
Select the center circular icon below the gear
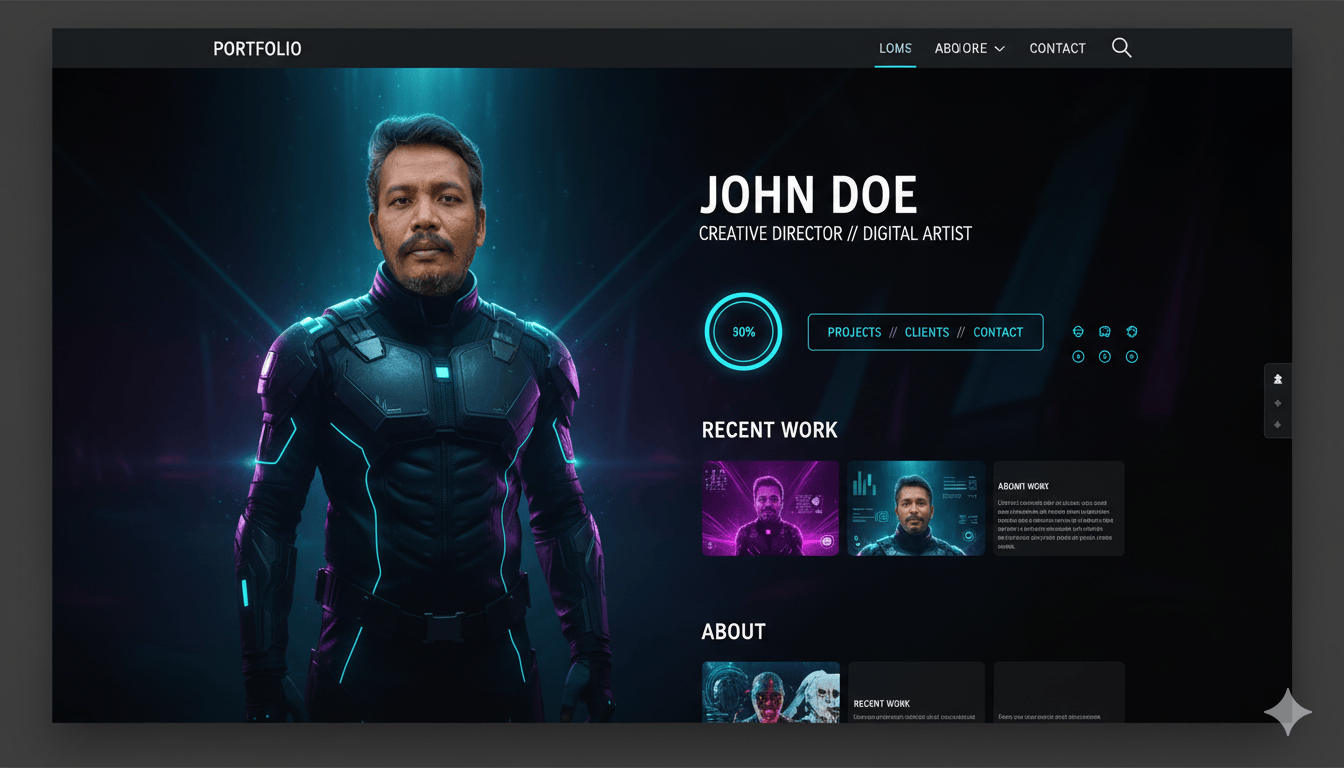[x=1104, y=356]
